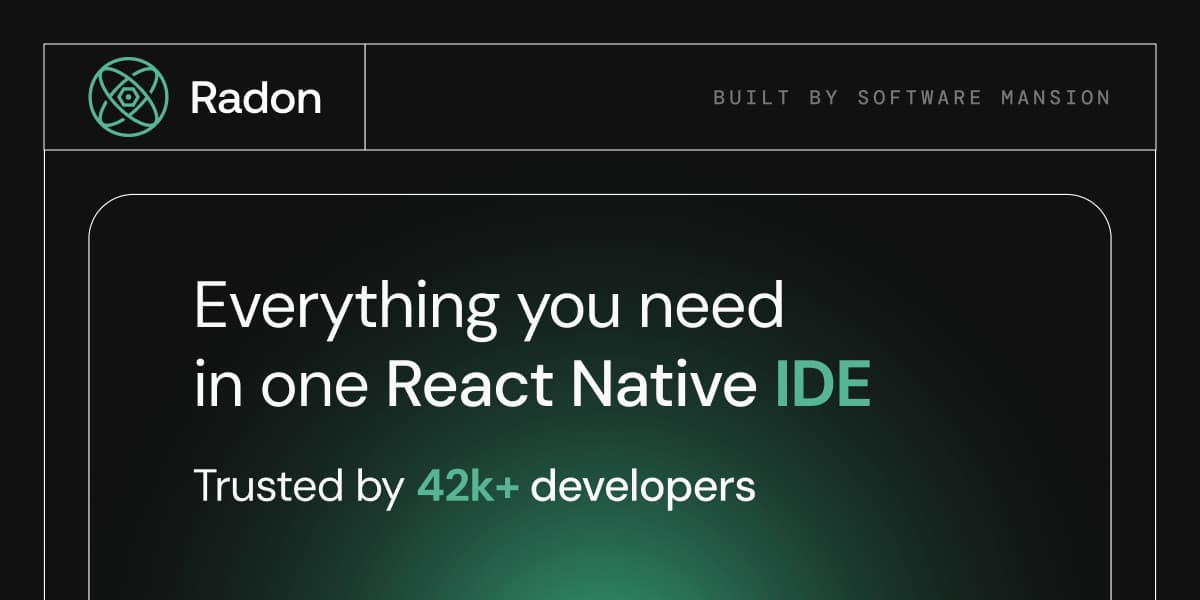Screen dimensions: 1200x600
Task: Click the SOFTWARE MANSION header section
Action: 911,98
